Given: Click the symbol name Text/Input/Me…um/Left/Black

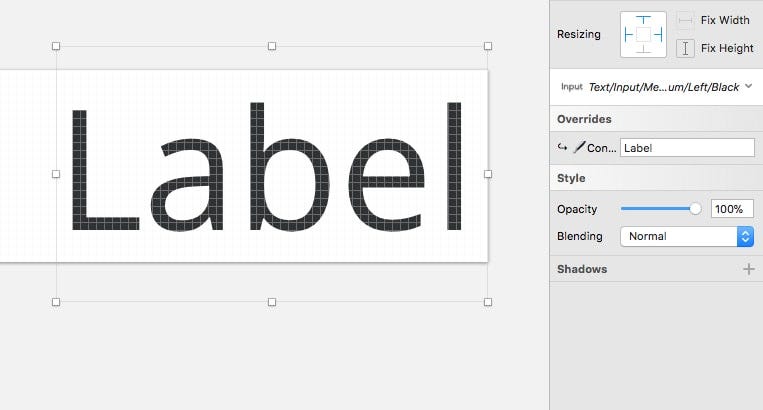Looking at the screenshot, I should pos(664,87).
